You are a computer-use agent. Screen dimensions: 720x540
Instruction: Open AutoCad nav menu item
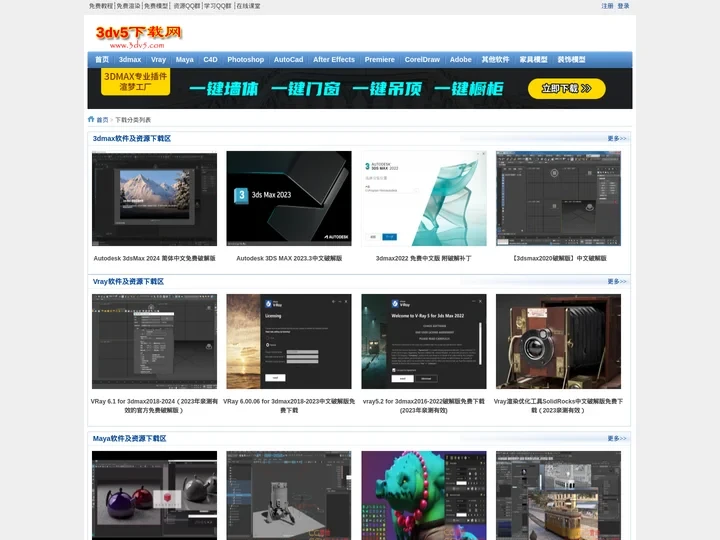click(288, 60)
